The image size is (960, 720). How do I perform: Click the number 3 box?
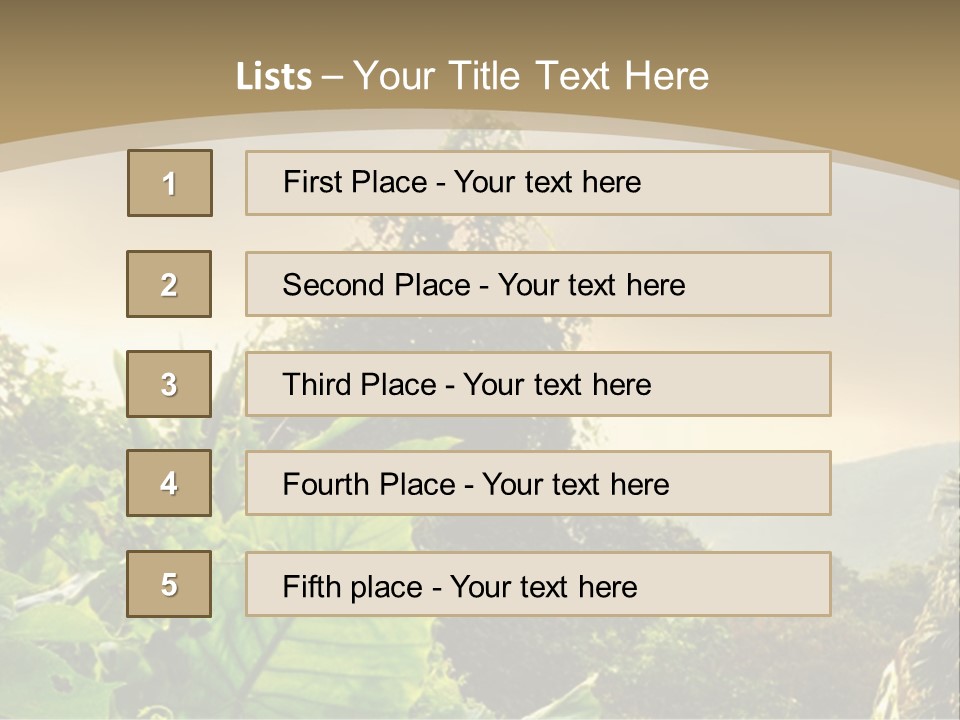coord(169,384)
